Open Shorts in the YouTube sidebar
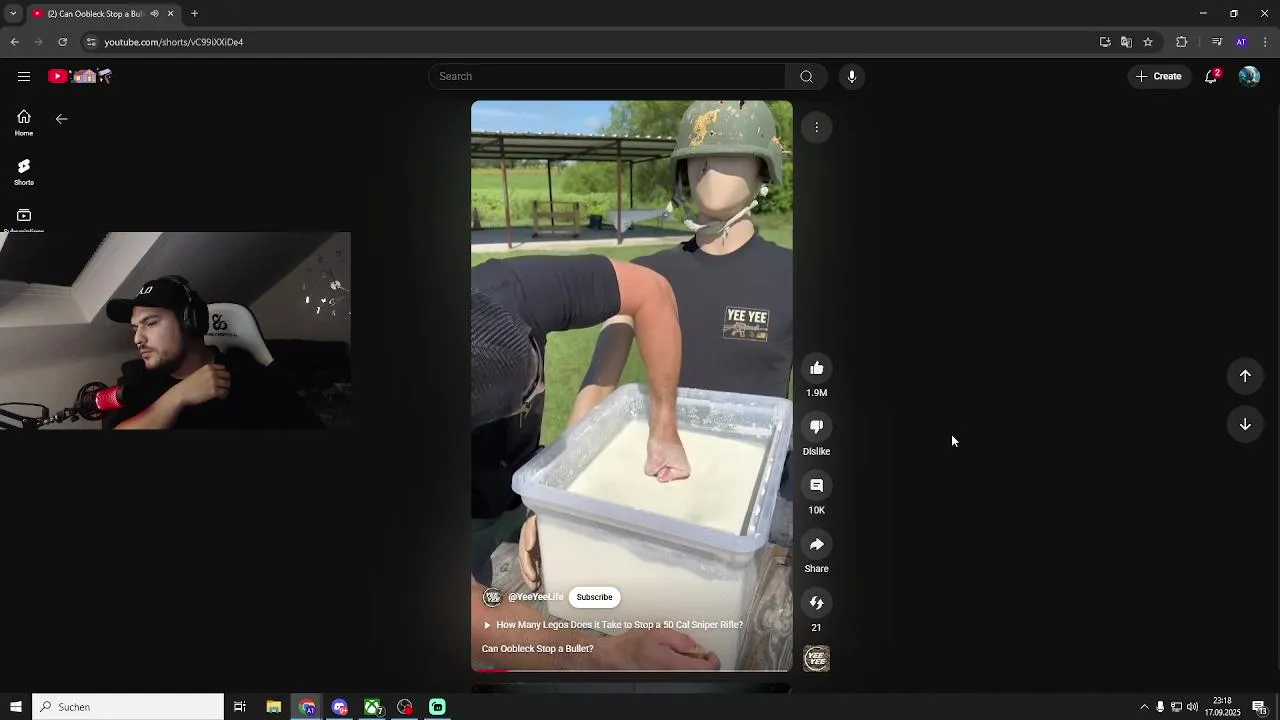Screen dimensions: 1280x720 point(24,172)
